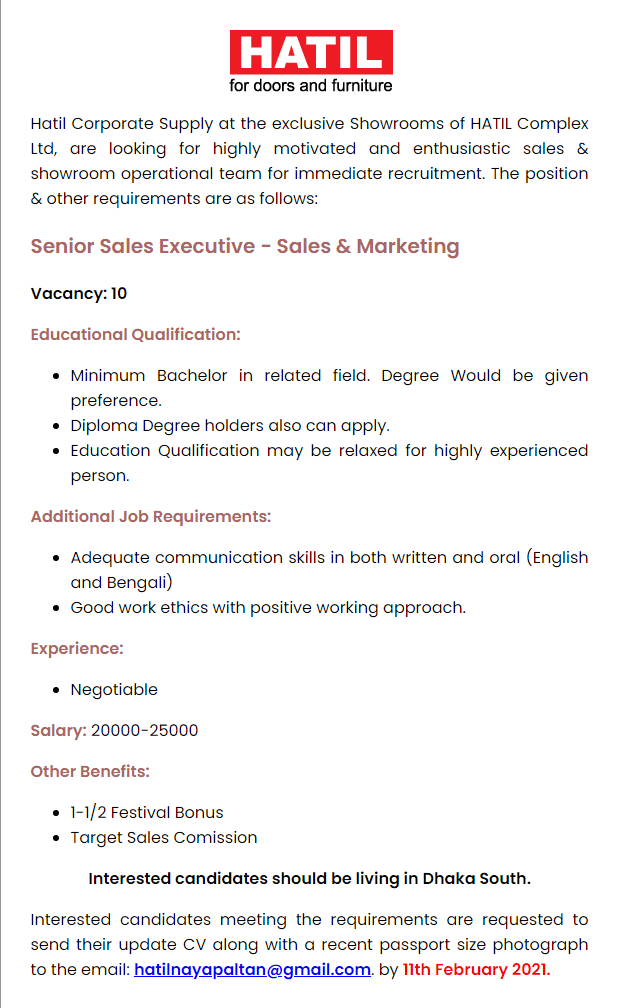Click the Salary 20000-25000 line
Screen dimensions: 619x1008
click(x=114, y=731)
